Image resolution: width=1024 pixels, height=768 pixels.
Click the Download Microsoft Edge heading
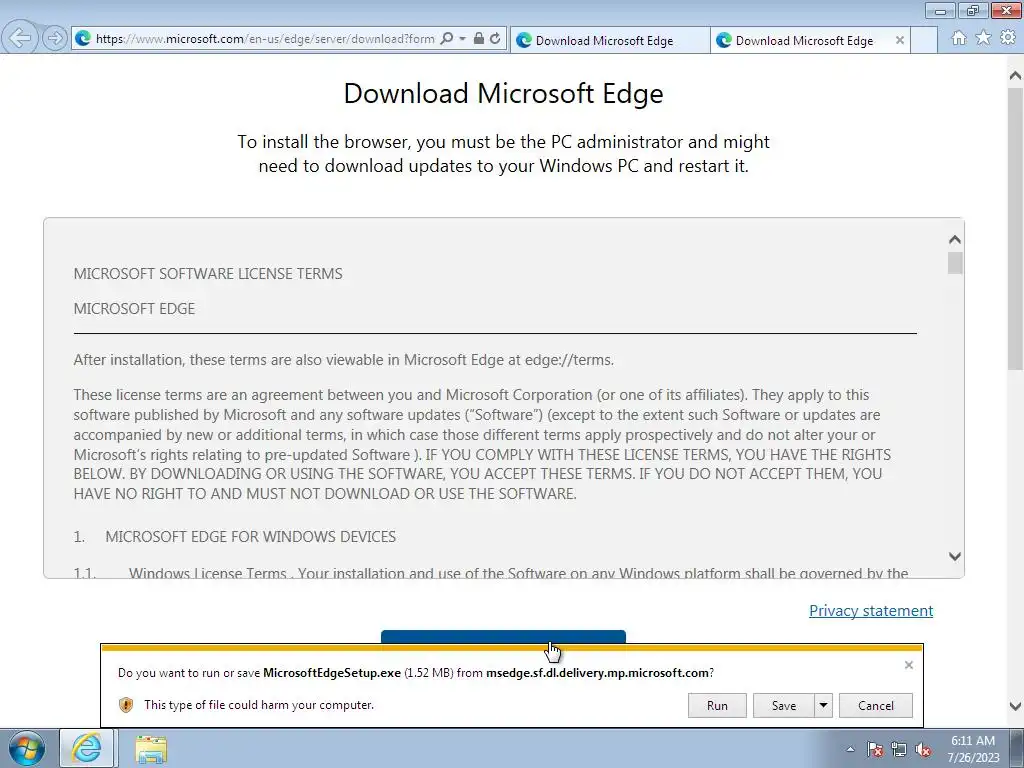click(x=504, y=93)
